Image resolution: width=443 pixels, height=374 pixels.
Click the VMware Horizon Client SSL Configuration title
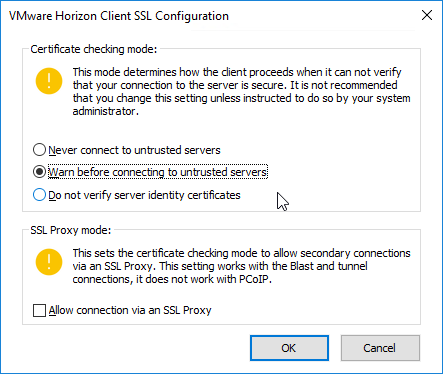click(x=119, y=16)
